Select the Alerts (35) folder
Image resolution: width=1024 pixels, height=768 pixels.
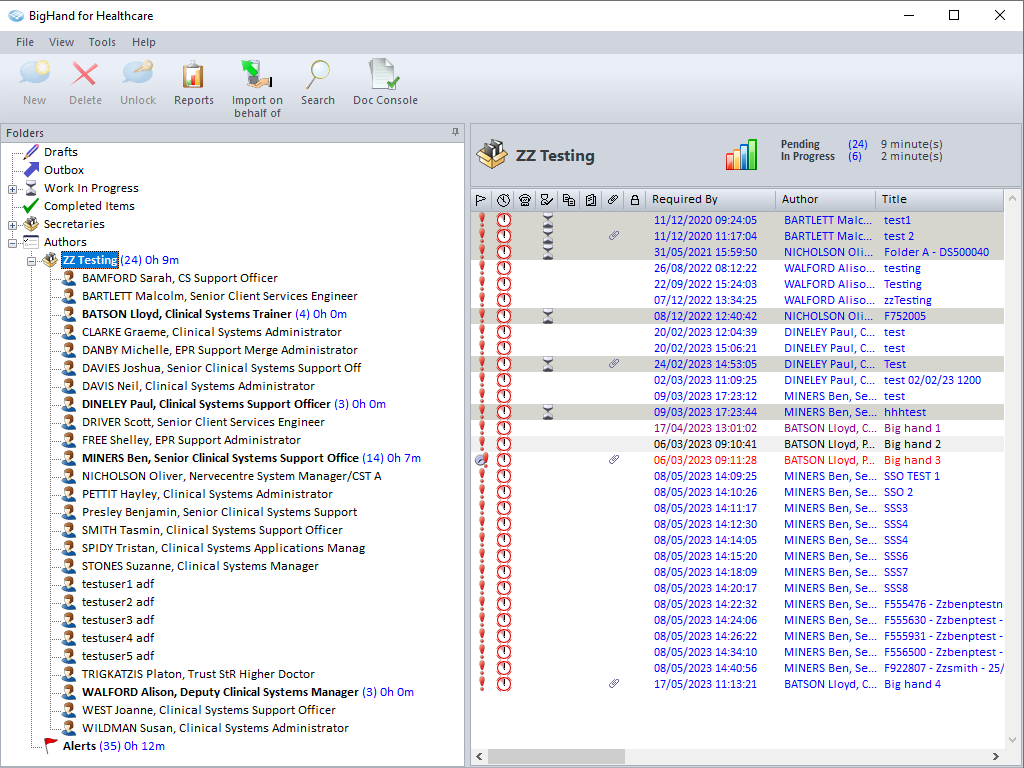point(113,746)
